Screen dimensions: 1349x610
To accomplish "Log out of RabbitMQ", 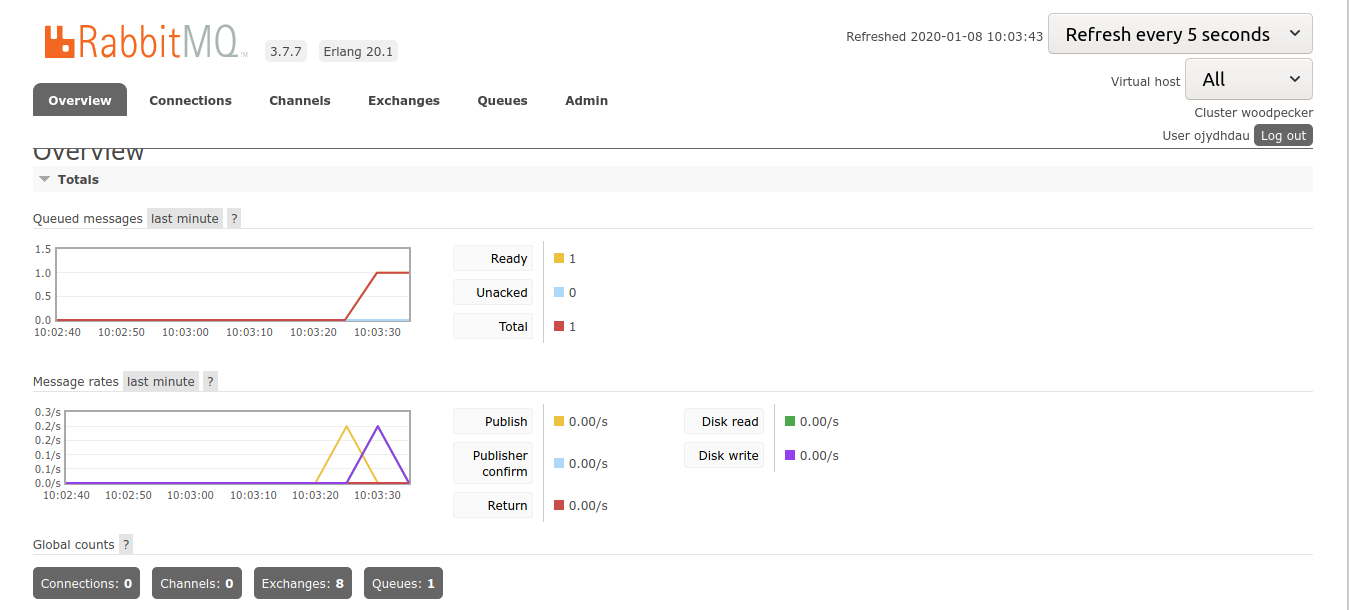I will click(1283, 135).
